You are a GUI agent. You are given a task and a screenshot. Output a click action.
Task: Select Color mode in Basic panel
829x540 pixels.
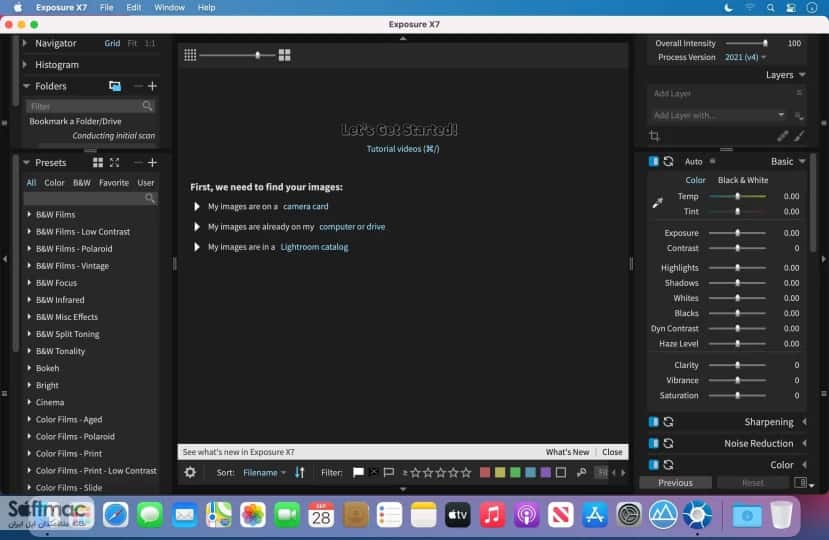pyautogui.click(x=695, y=180)
